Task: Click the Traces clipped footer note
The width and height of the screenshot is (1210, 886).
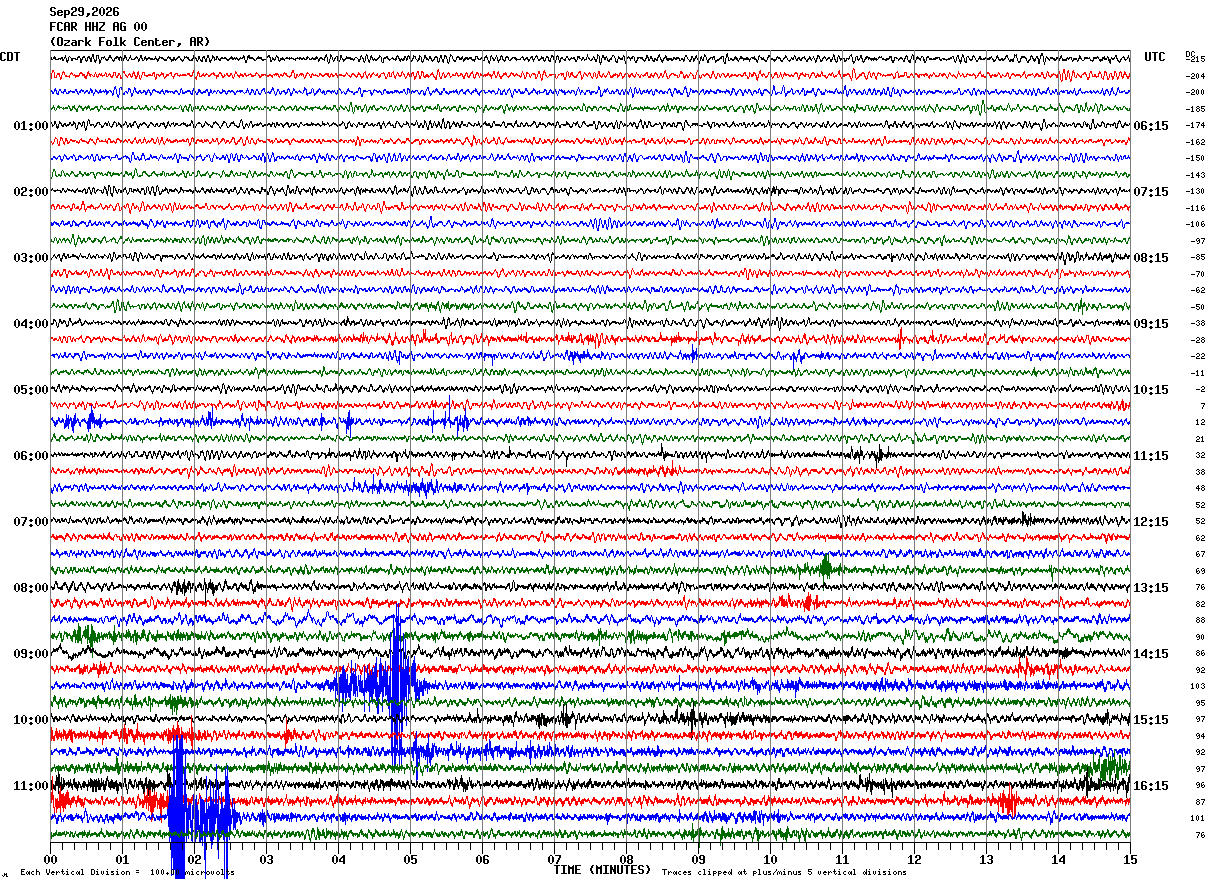Action: (784, 873)
